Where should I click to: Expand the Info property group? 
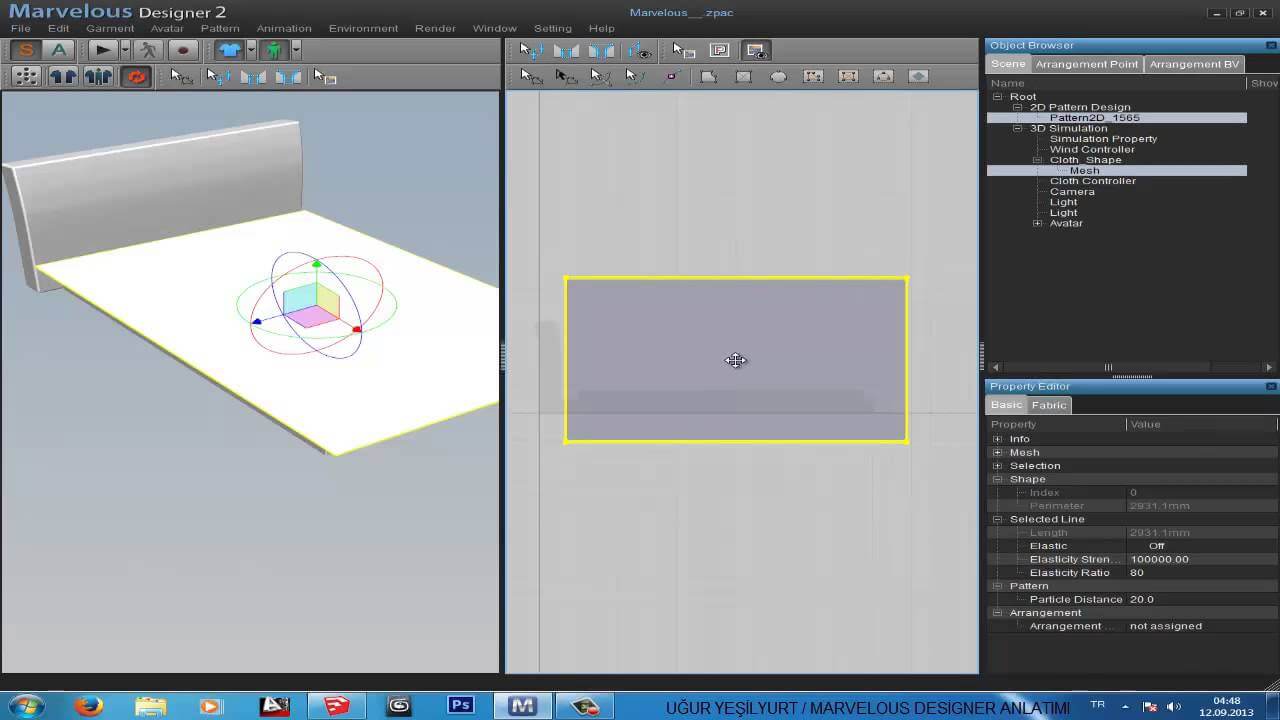pyautogui.click(x=997, y=439)
